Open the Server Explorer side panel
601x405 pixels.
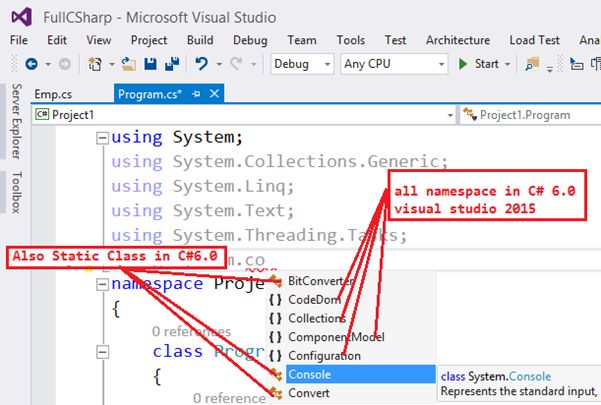click(x=16, y=121)
